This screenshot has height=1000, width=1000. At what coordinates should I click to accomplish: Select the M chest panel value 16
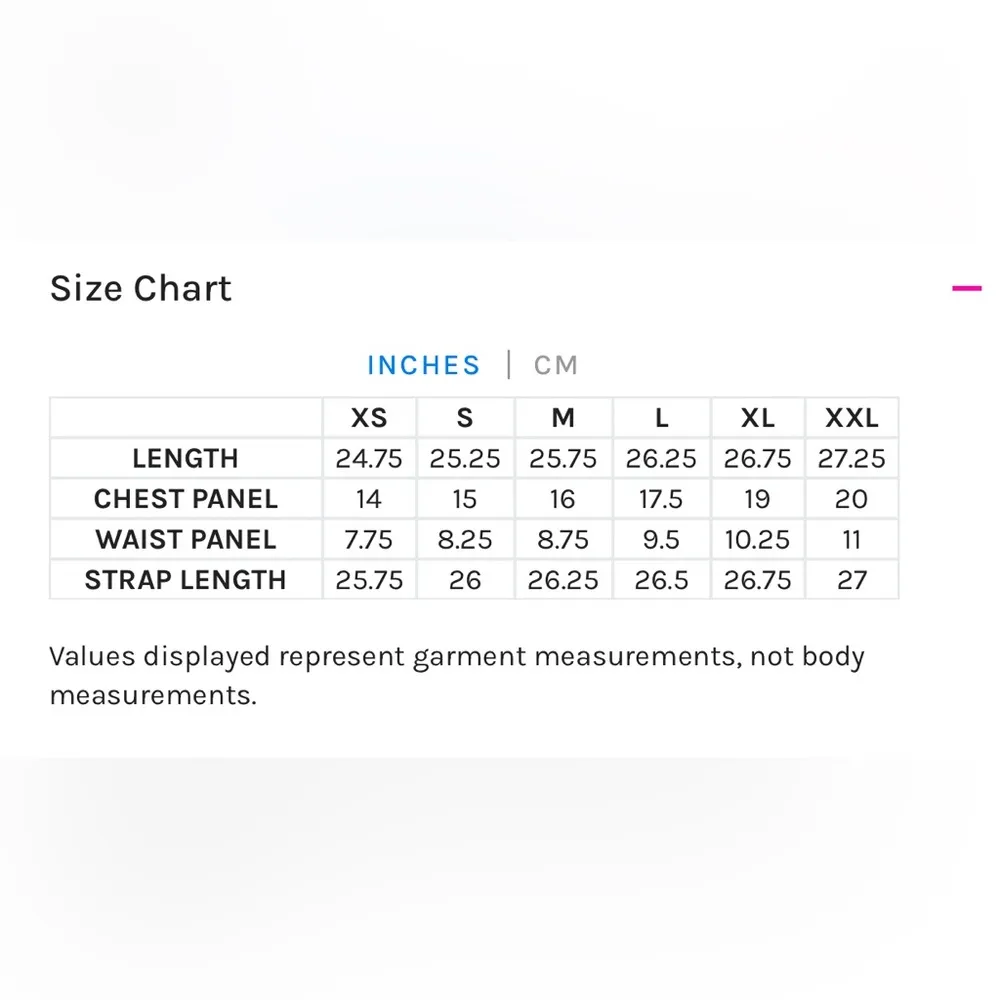point(563,499)
